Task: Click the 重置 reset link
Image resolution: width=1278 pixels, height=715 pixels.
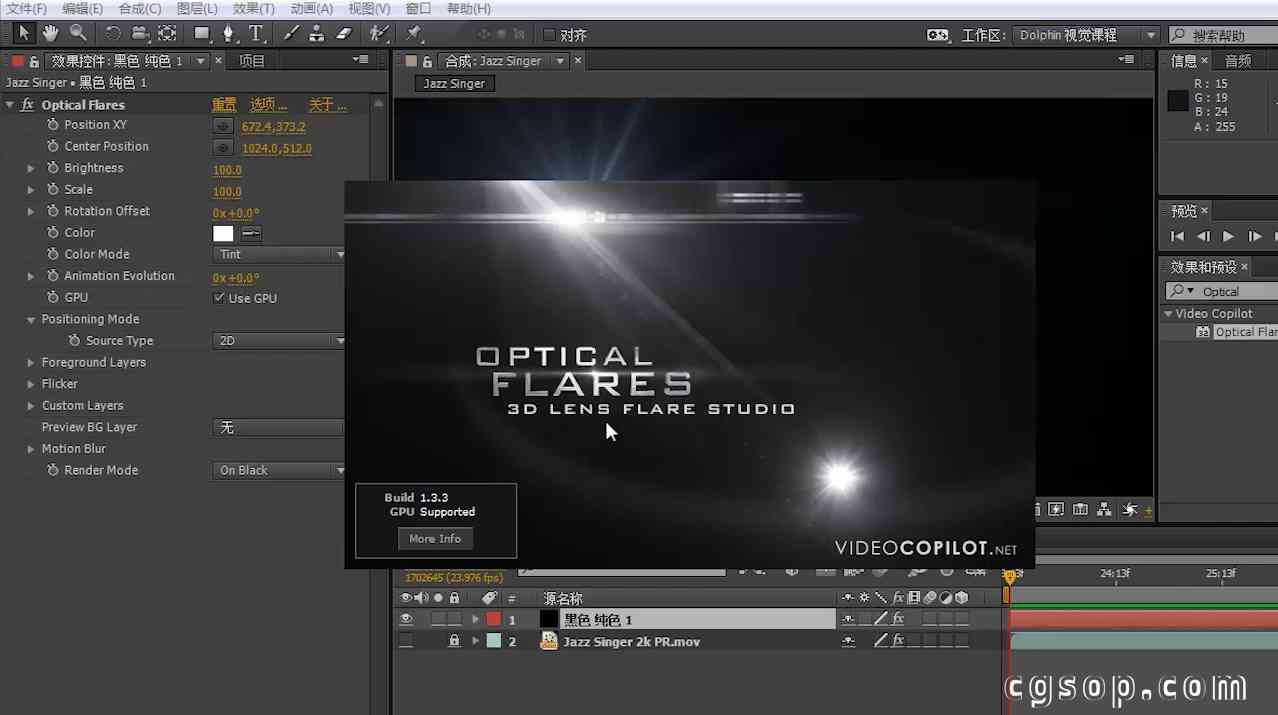Action: [224, 105]
